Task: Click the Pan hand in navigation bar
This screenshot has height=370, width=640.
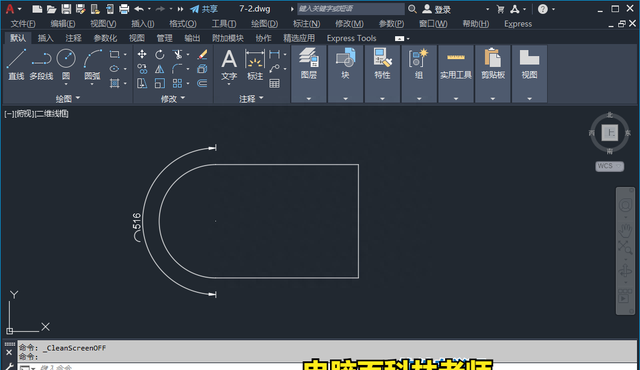Action: pyautogui.click(x=625, y=231)
